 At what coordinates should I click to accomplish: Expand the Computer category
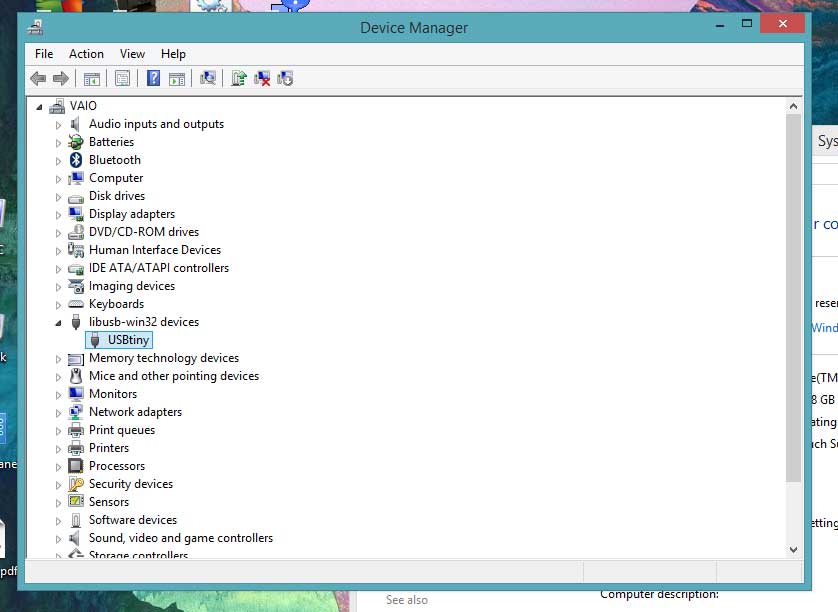click(58, 179)
